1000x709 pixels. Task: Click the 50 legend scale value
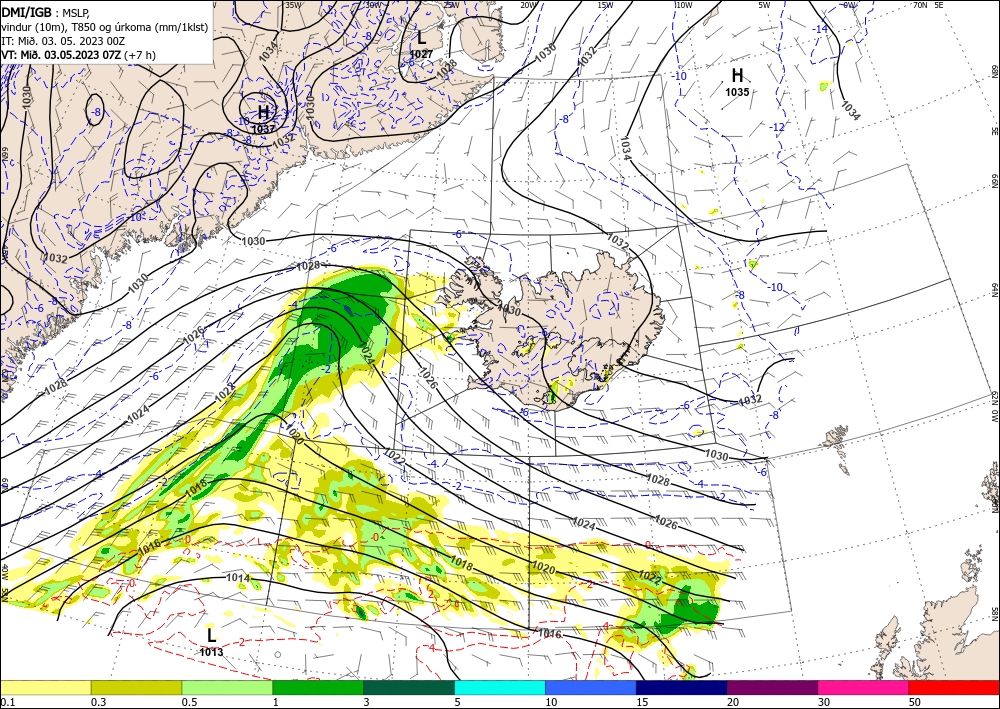[915, 702]
